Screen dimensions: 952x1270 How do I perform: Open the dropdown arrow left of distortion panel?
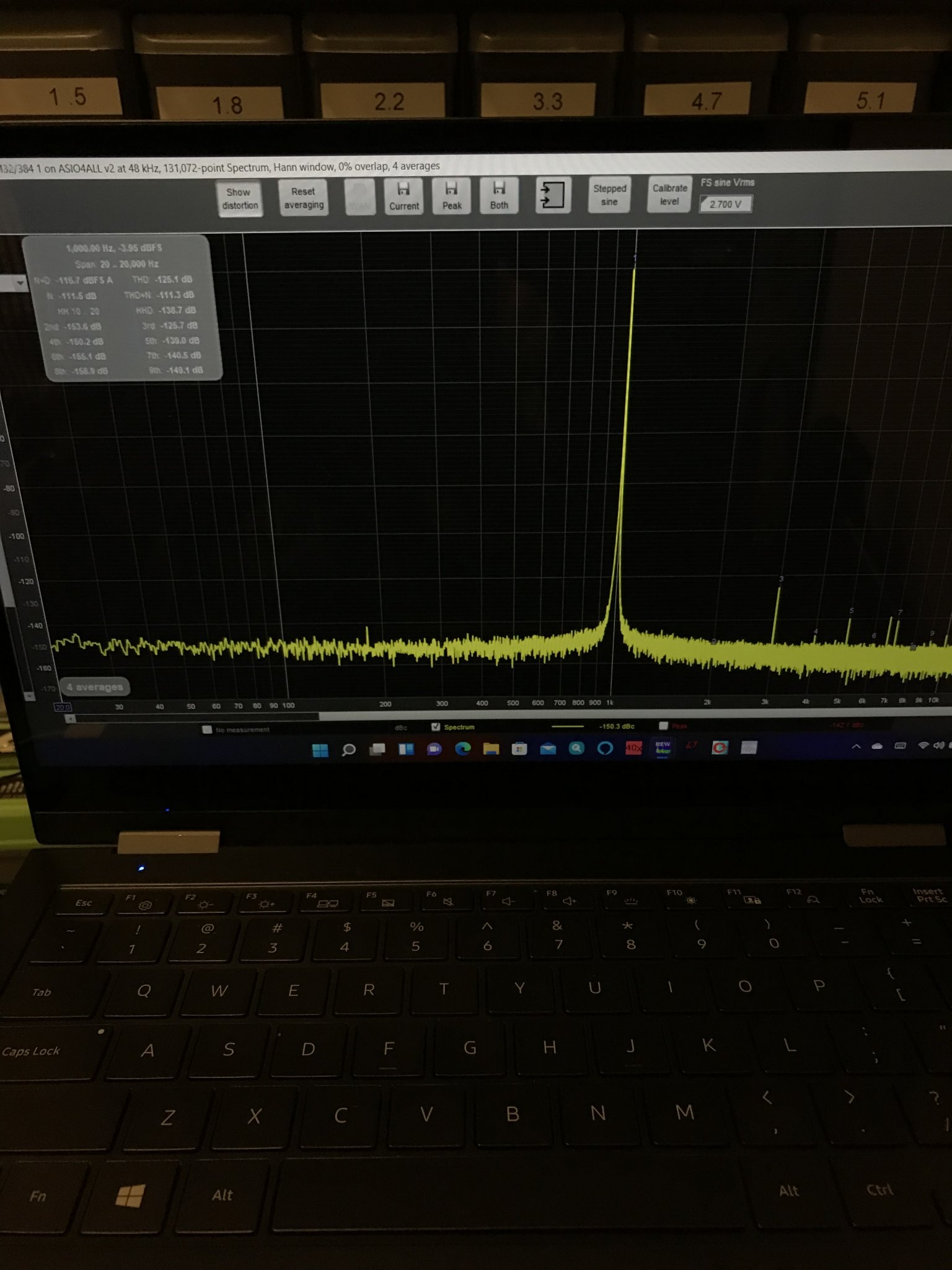coord(20,283)
